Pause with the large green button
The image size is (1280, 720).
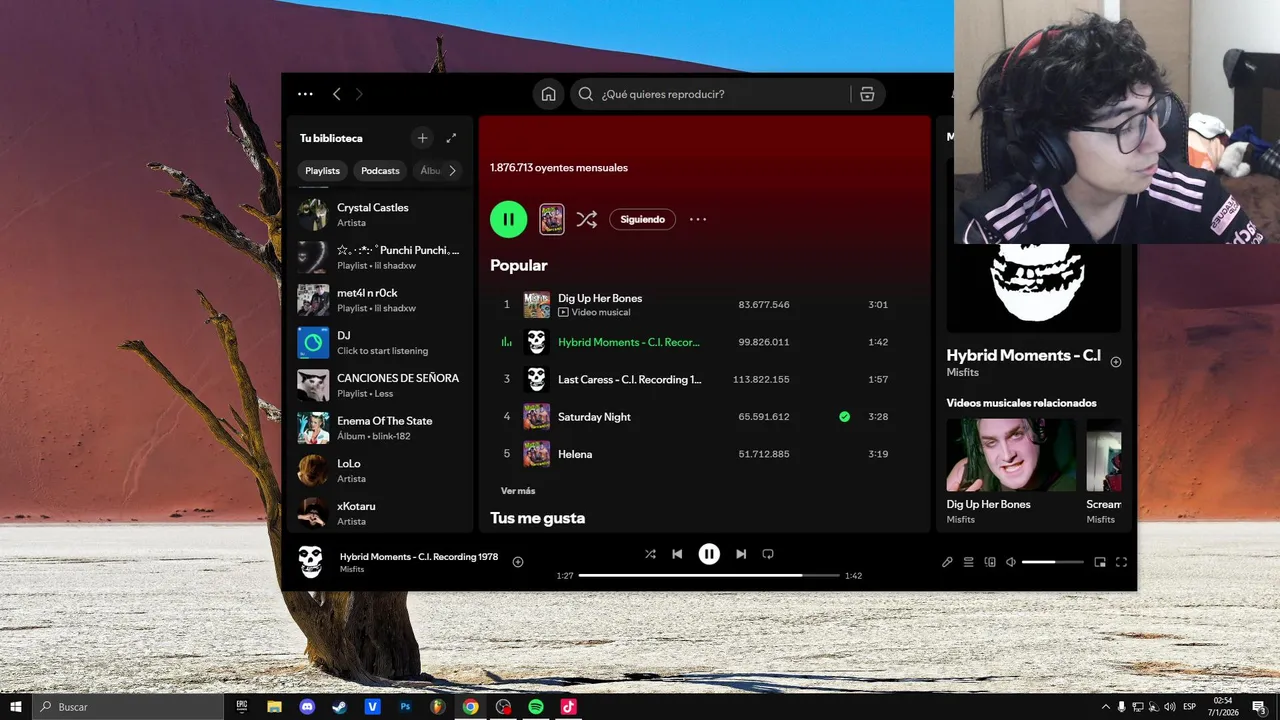(x=508, y=219)
